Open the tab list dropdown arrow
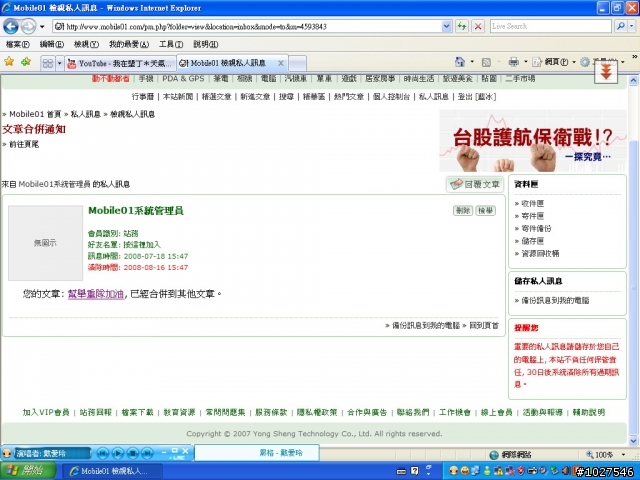 (60, 63)
